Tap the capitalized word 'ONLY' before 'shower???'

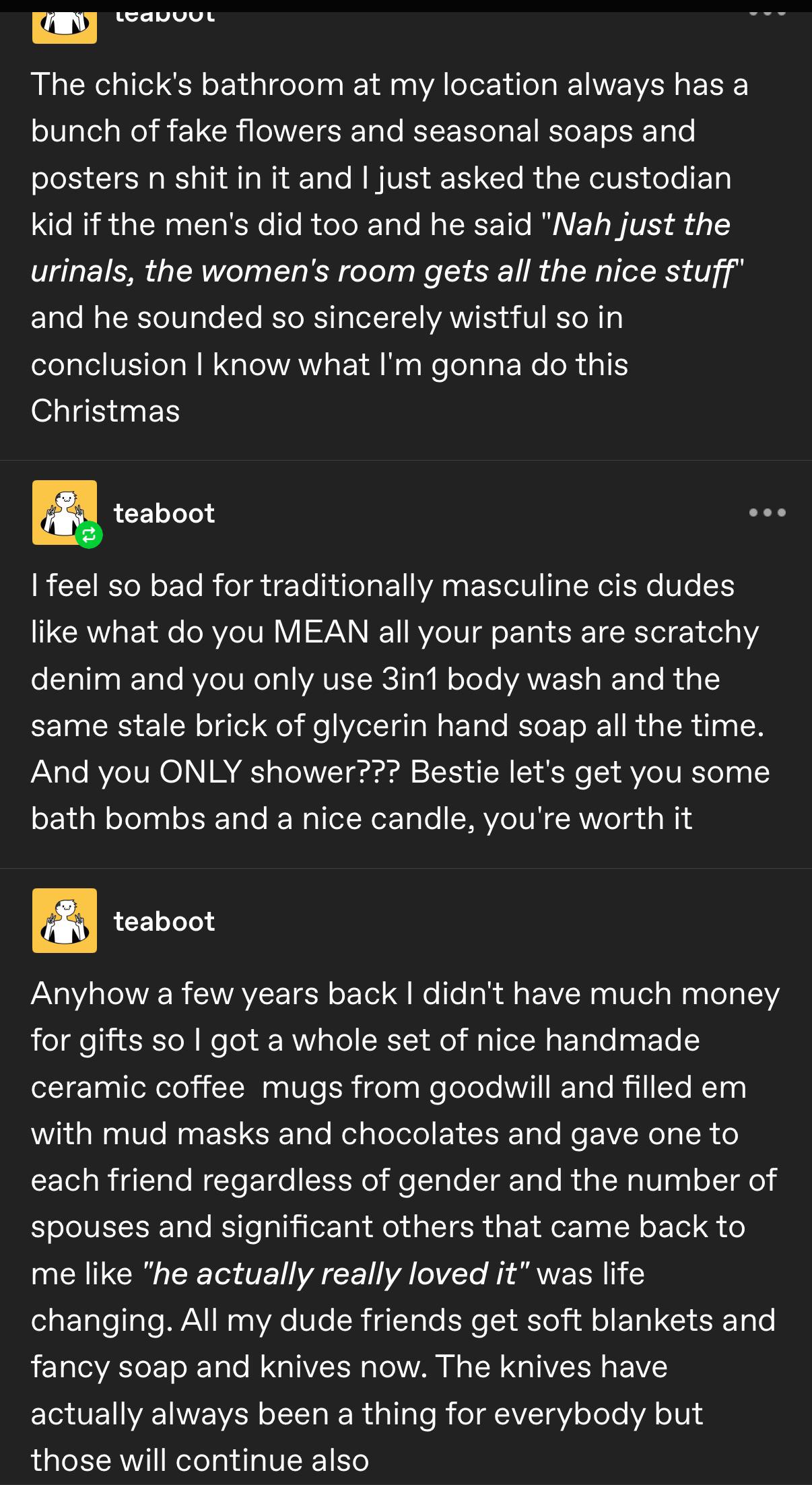[201, 772]
